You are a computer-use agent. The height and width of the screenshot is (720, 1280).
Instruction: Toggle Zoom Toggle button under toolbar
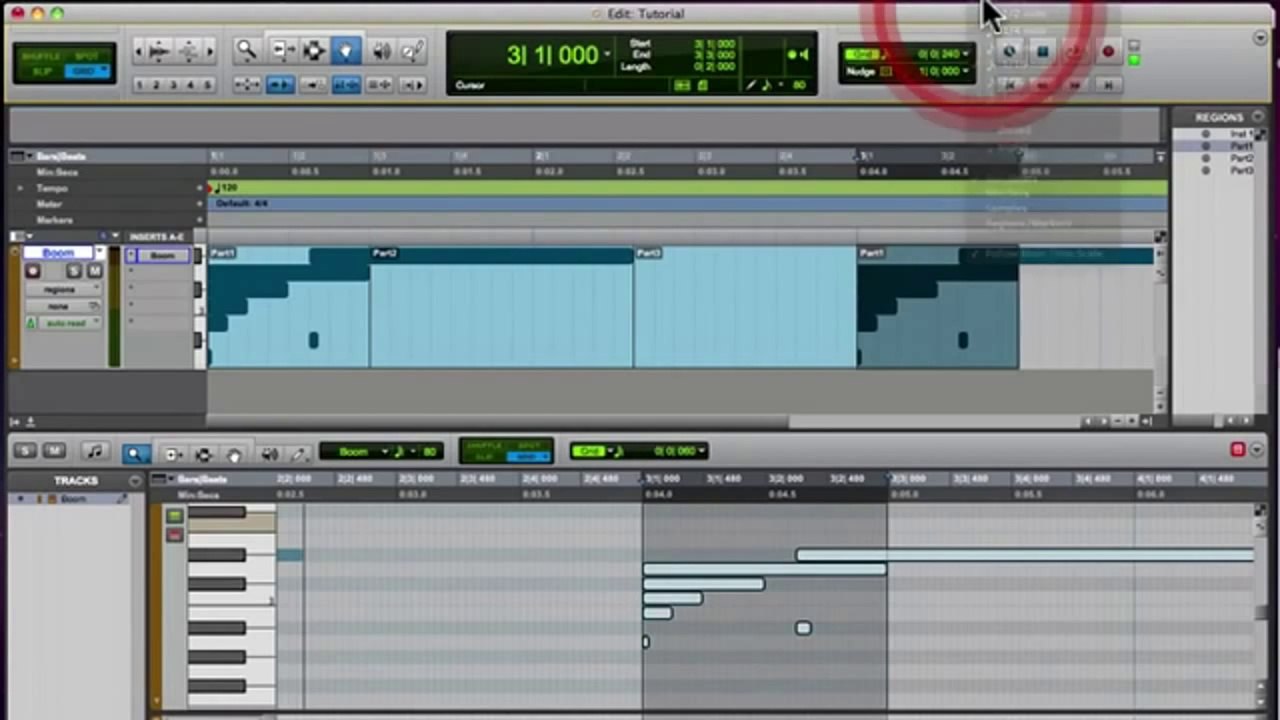(x=246, y=85)
